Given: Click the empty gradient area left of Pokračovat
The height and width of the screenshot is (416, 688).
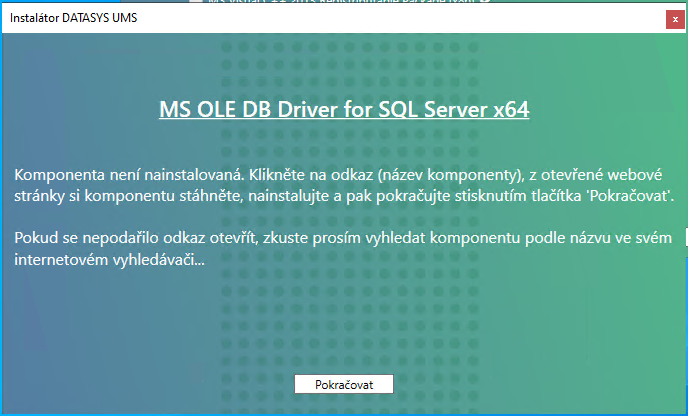Looking at the screenshot, I should [x=150, y=384].
